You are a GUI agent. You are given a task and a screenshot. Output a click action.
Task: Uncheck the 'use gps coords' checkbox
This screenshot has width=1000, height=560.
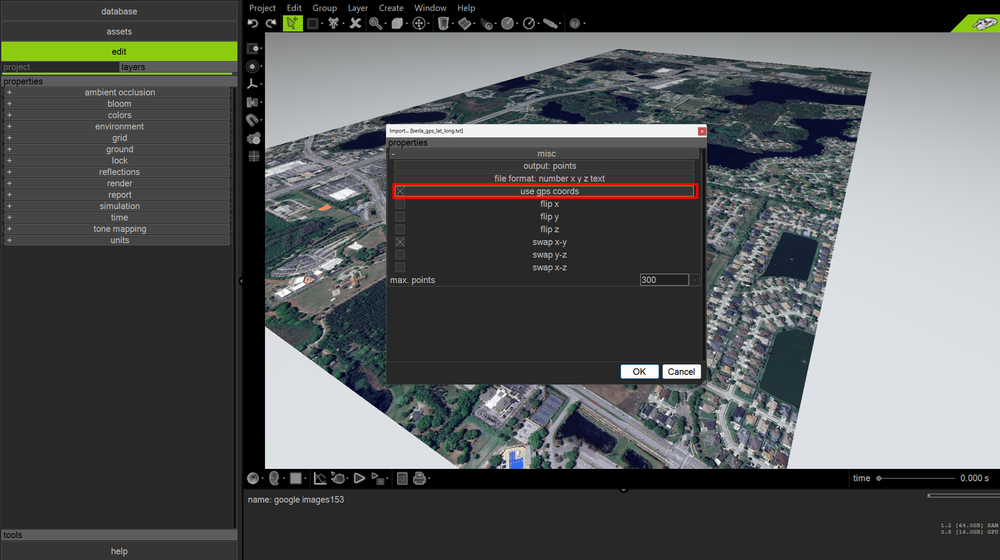pyautogui.click(x=400, y=191)
